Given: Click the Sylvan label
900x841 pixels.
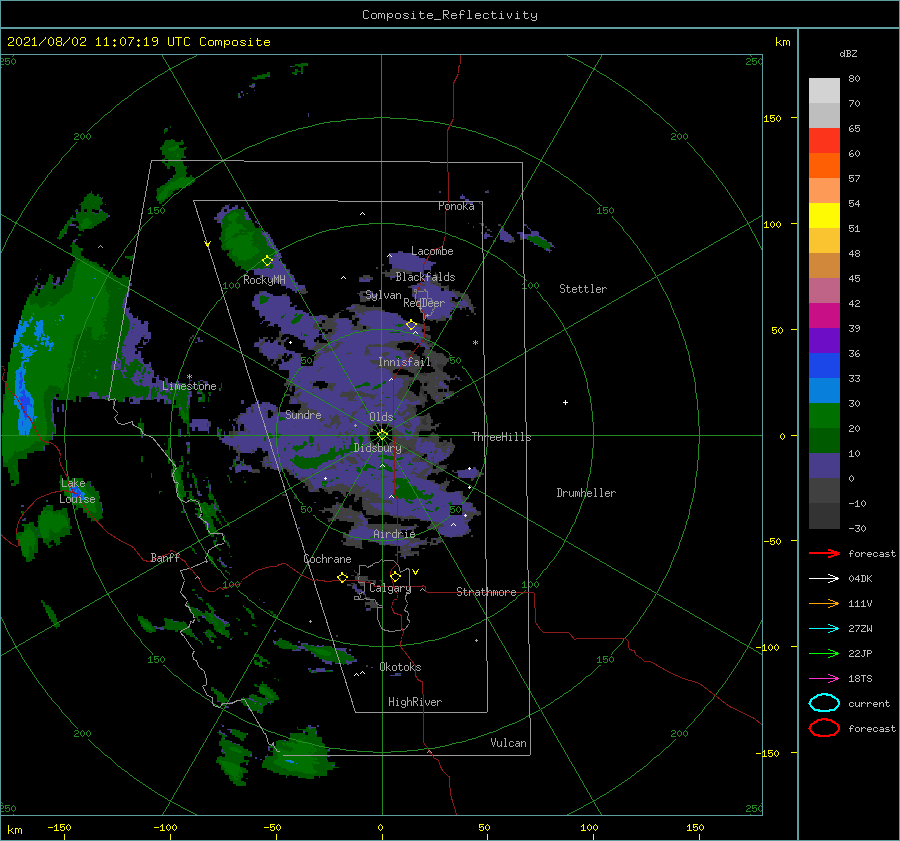Looking at the screenshot, I should click(x=383, y=295).
